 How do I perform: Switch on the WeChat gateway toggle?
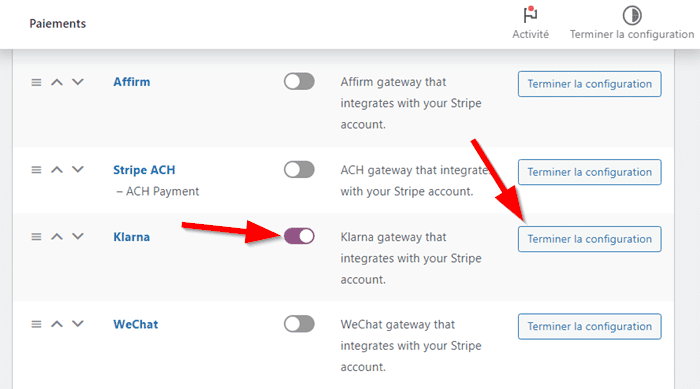tap(299, 324)
